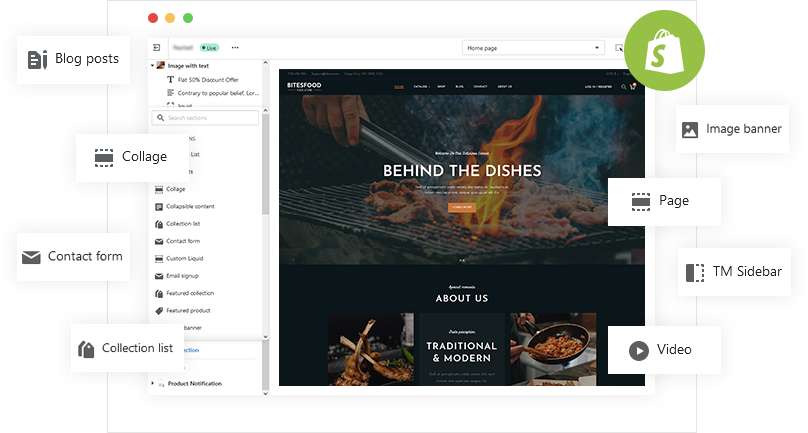Select the Flat 50% Discount Offer block
This screenshot has width=808, height=433.
pyautogui.click(x=210, y=79)
